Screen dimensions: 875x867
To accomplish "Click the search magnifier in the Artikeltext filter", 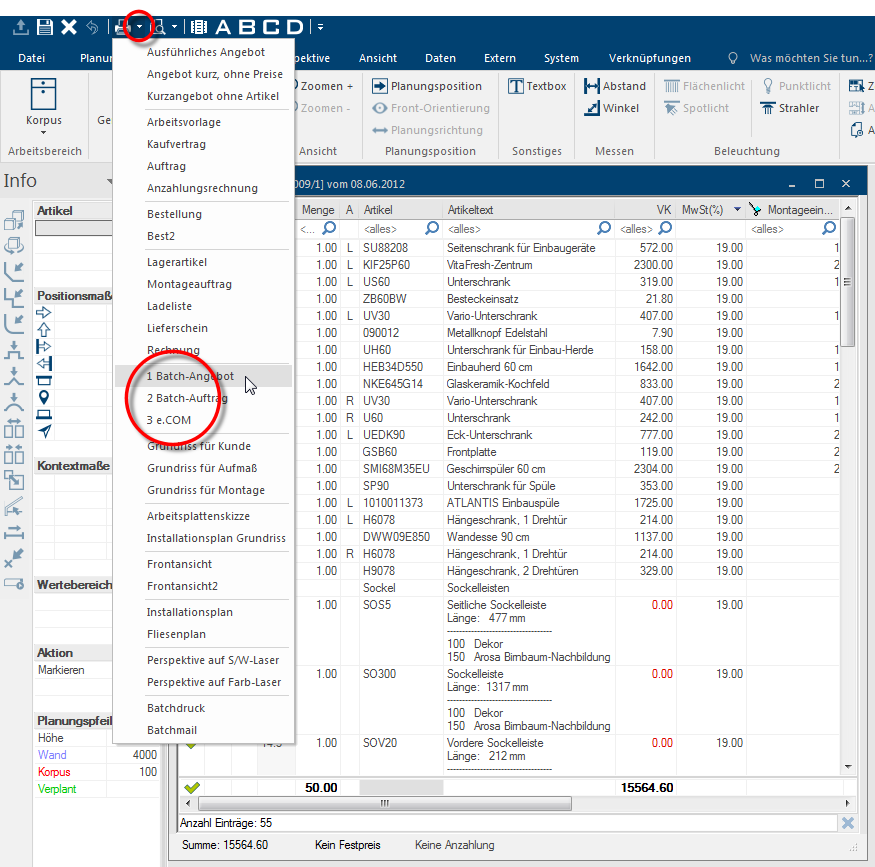I will coord(603,229).
